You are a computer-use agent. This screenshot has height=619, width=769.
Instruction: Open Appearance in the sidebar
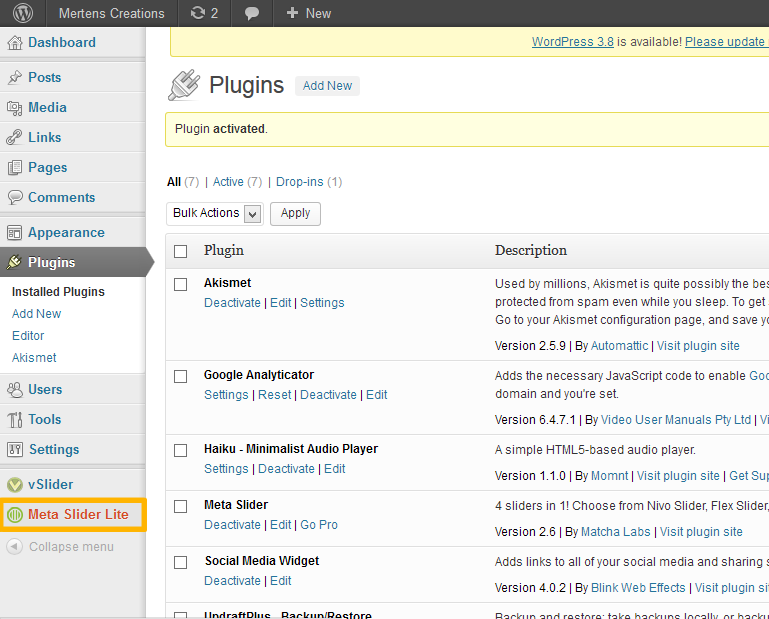66,232
